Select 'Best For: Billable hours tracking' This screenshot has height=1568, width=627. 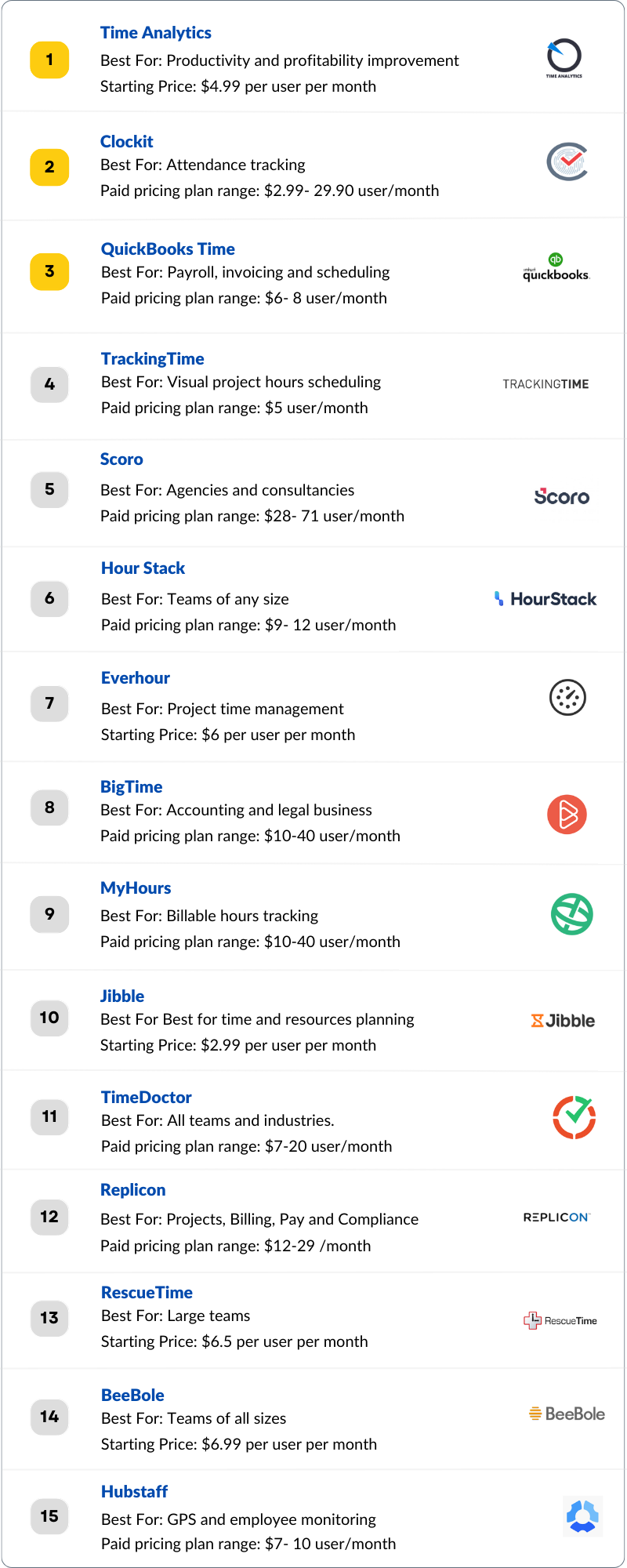(209, 916)
